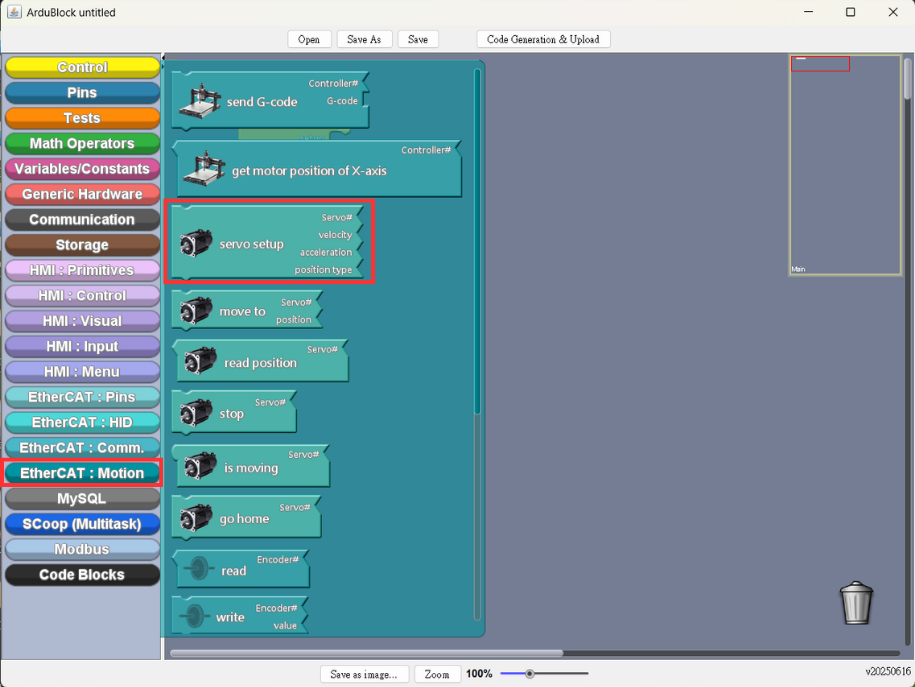The height and width of the screenshot is (687, 915).
Task: Open Math Operators category
Action: tap(82, 144)
